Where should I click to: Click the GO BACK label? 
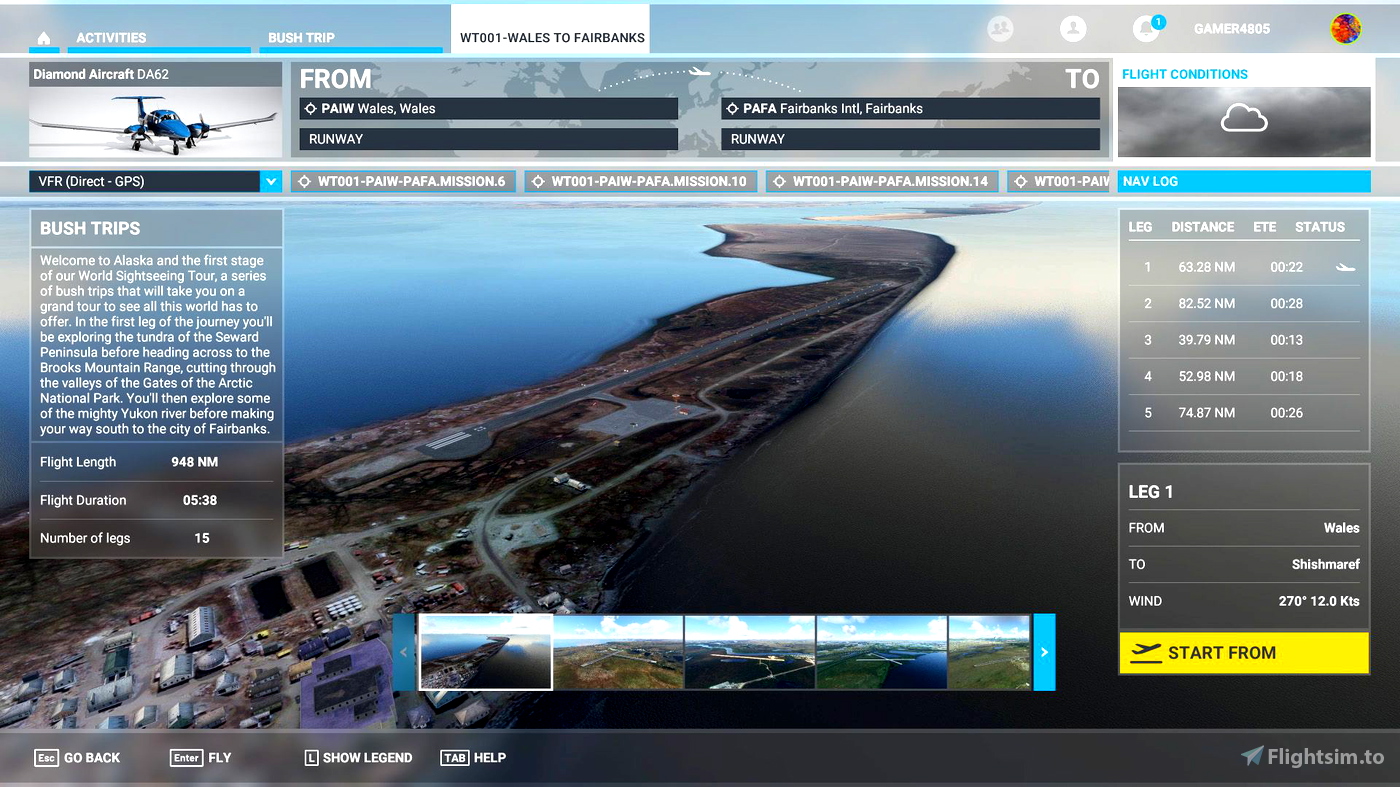coord(92,758)
